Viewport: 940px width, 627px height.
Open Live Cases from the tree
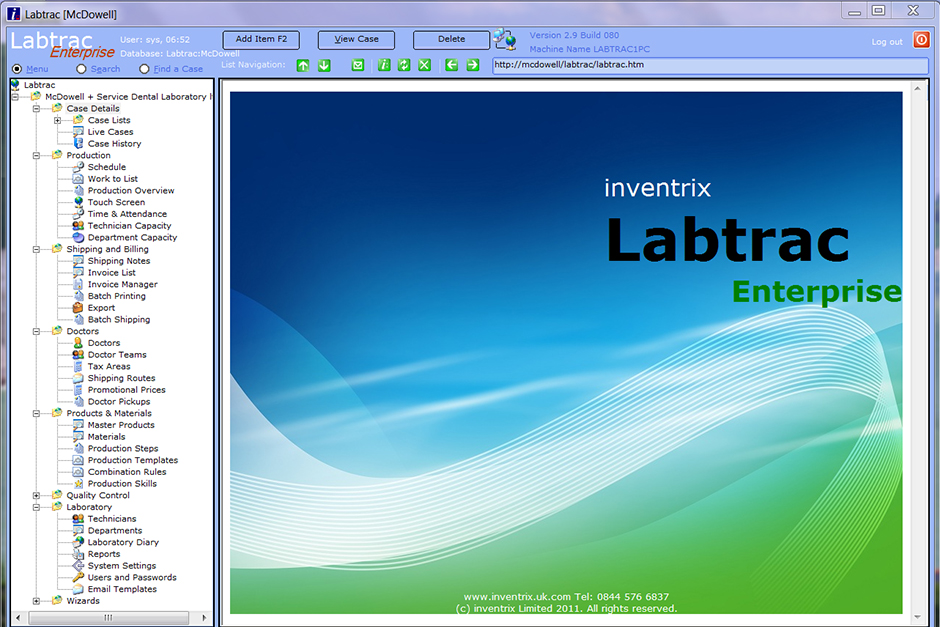[110, 132]
